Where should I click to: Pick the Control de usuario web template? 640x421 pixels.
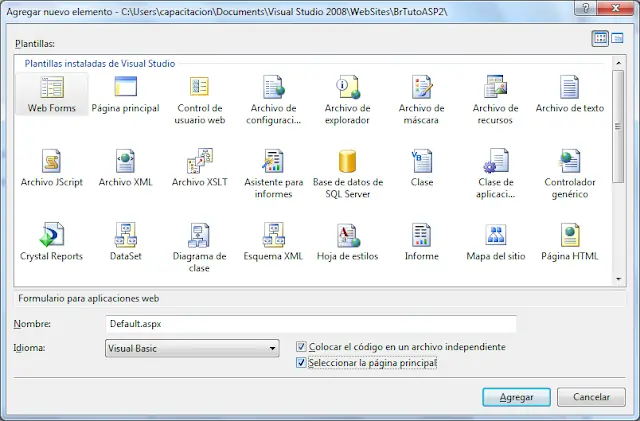coord(200,100)
